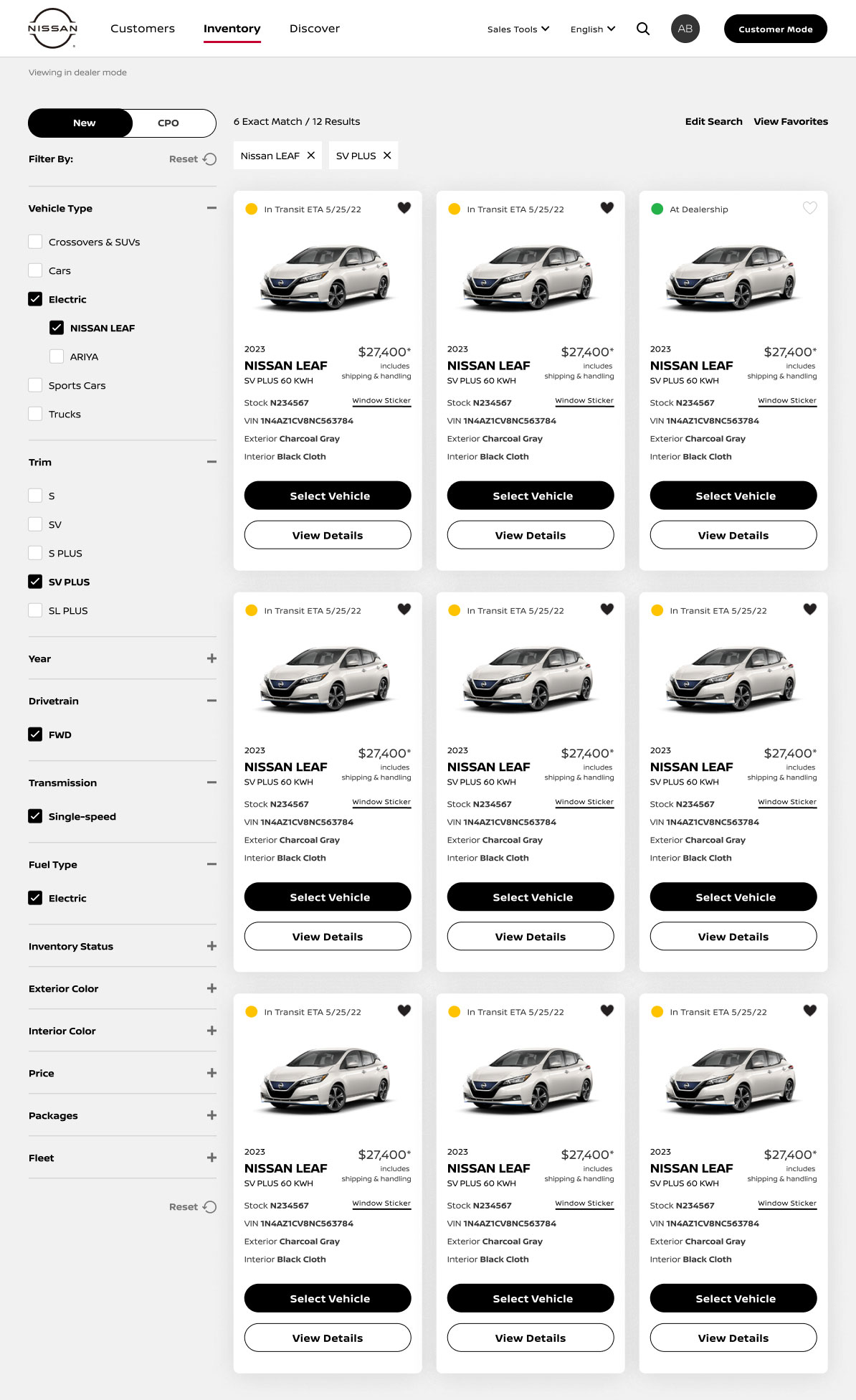The width and height of the screenshot is (856, 1400).
Task: Reset filters next to Filter By
Action: pyautogui.click(x=193, y=159)
